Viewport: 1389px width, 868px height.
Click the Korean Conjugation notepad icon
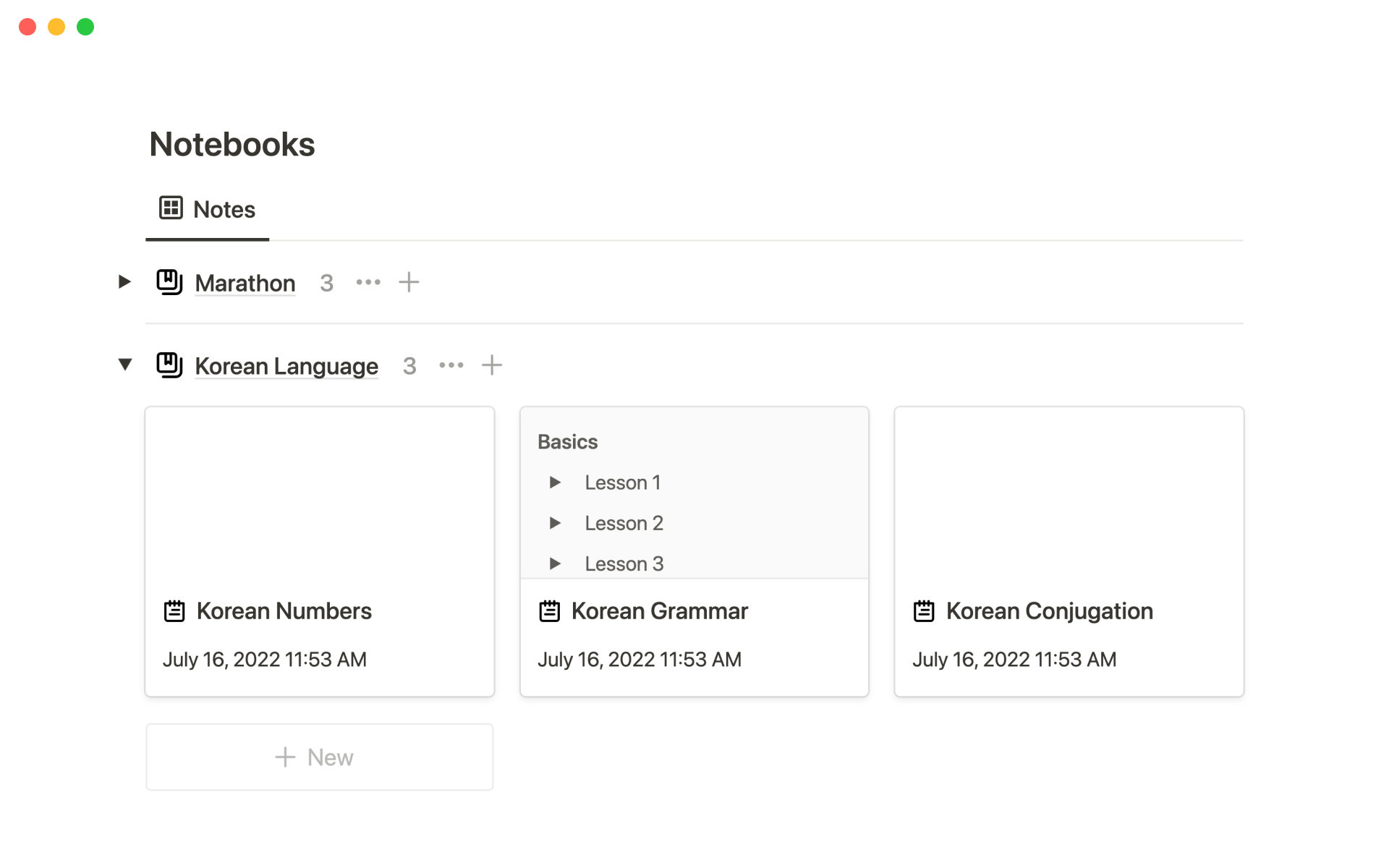924,611
